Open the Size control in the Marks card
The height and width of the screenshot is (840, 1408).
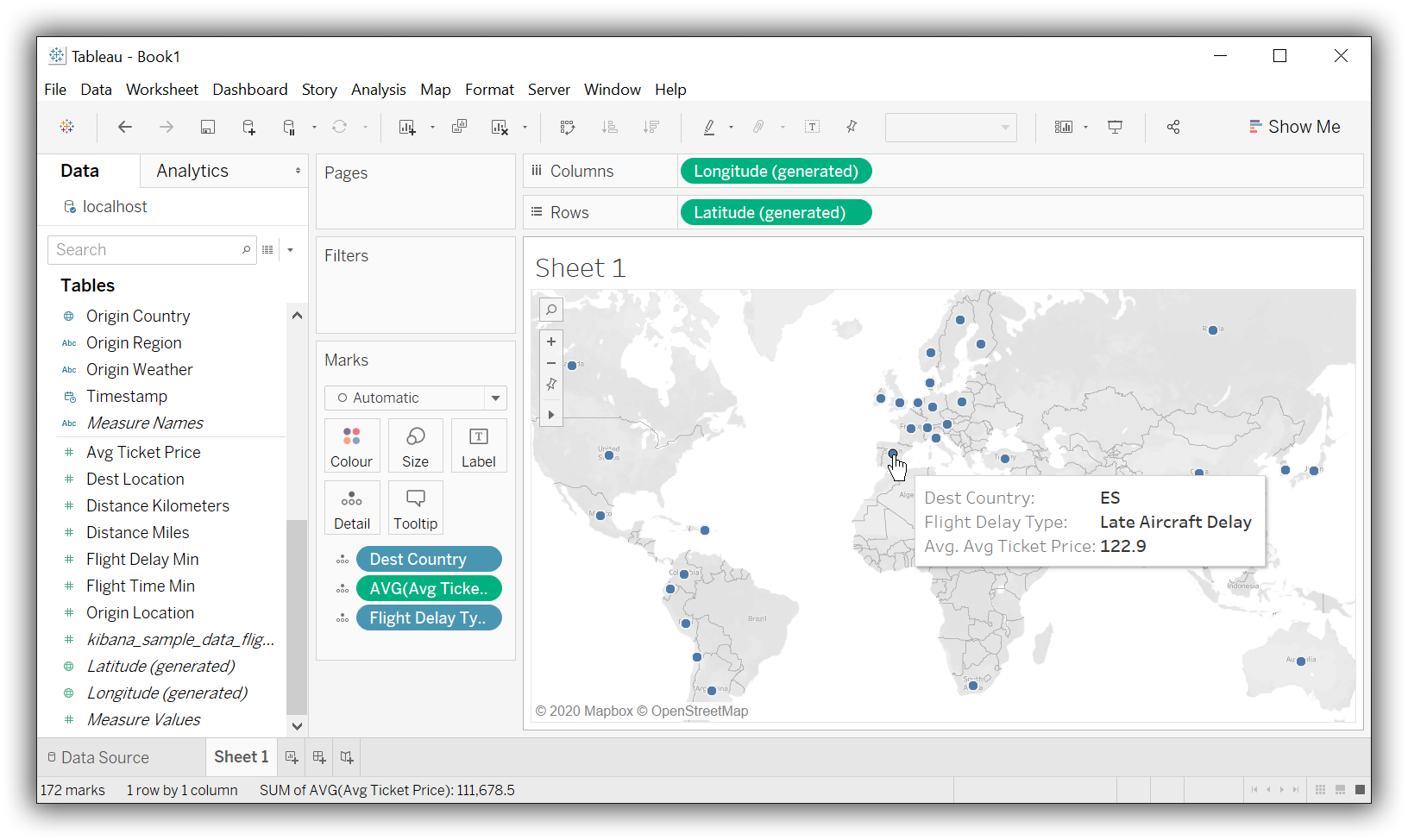[x=415, y=445]
